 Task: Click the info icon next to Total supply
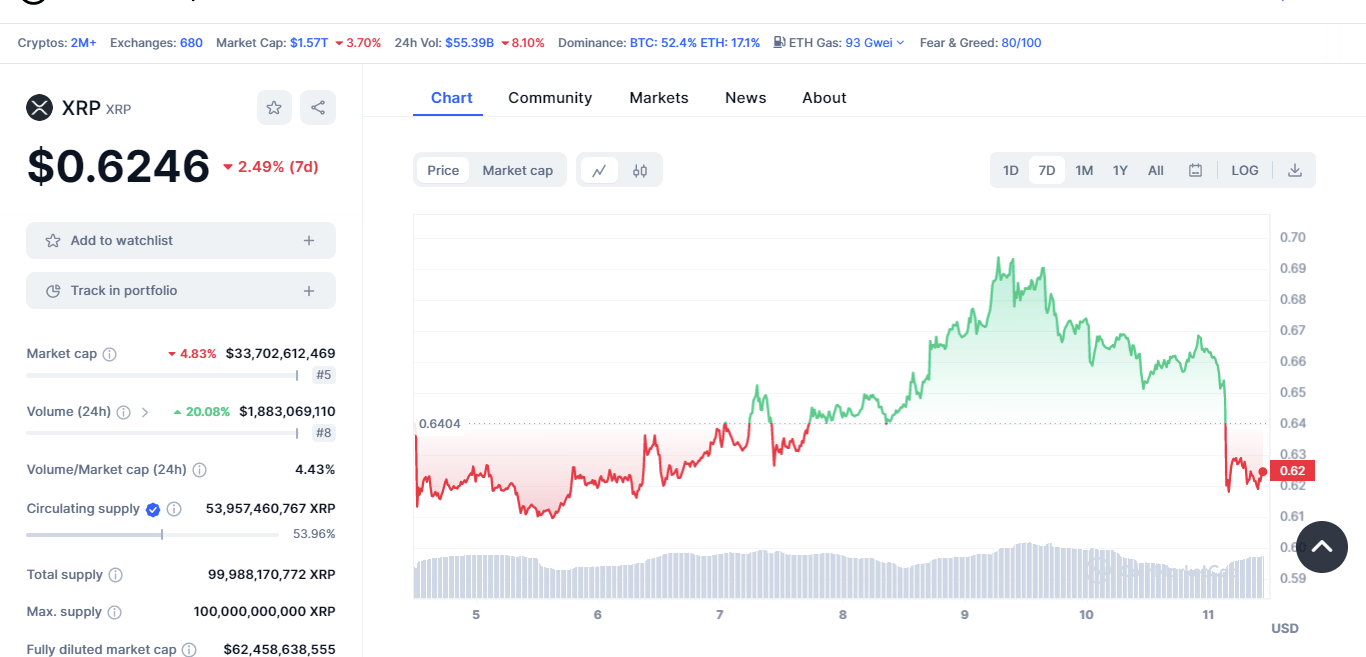[x=115, y=575]
